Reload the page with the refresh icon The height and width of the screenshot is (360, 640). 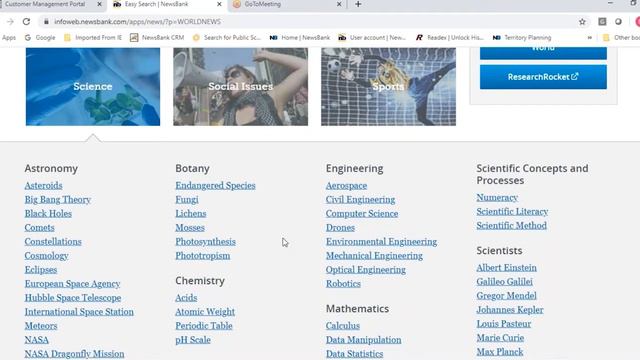(x=26, y=22)
